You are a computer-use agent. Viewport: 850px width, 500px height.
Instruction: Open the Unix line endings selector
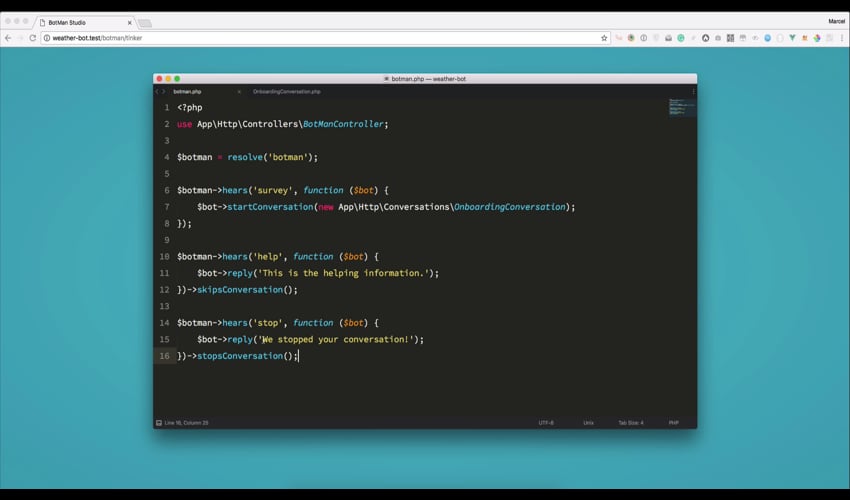pyautogui.click(x=588, y=422)
